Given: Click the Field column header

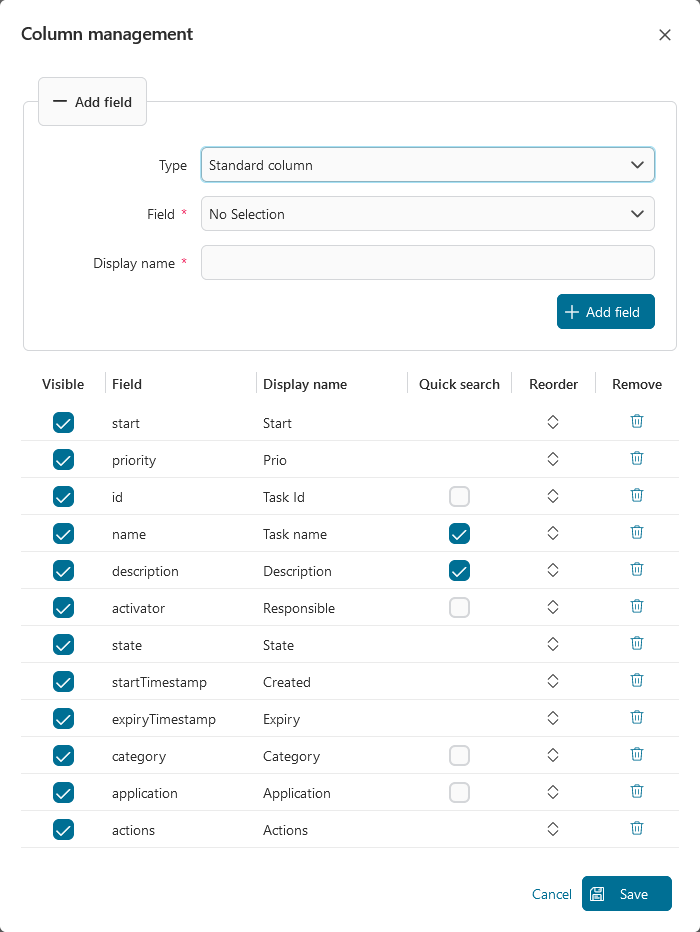Looking at the screenshot, I should pyautogui.click(x=127, y=384).
